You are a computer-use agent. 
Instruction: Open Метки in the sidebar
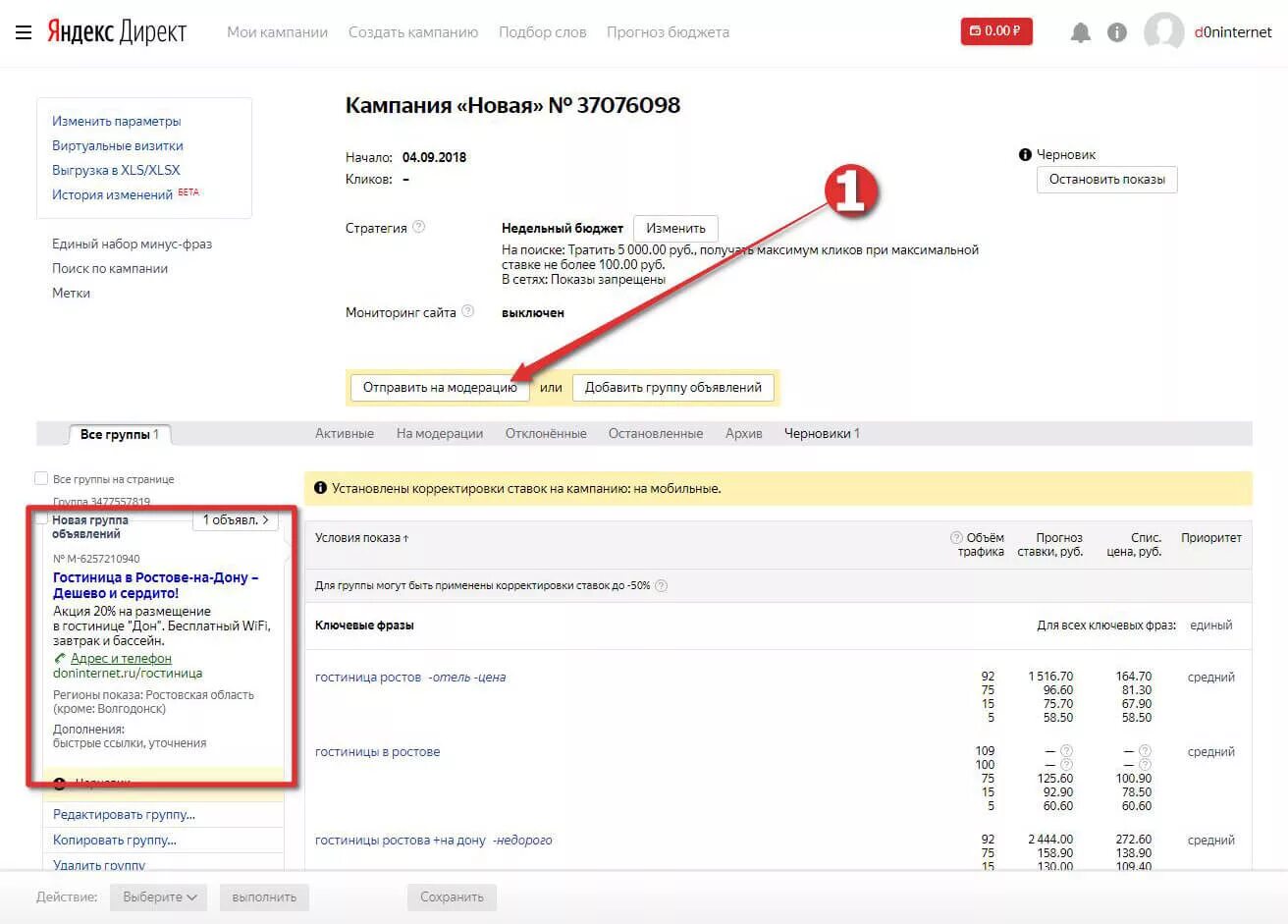coord(71,293)
